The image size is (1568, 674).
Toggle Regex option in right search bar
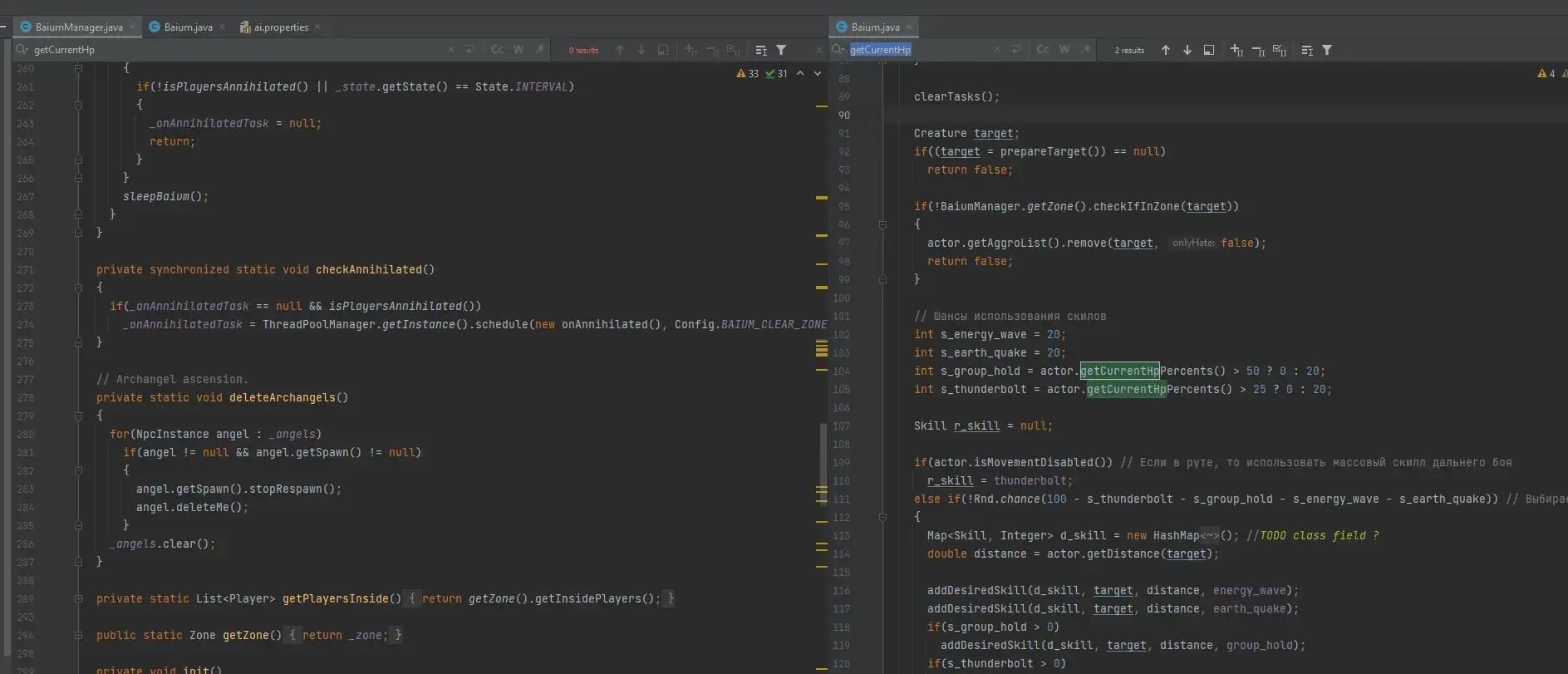coord(1086,50)
